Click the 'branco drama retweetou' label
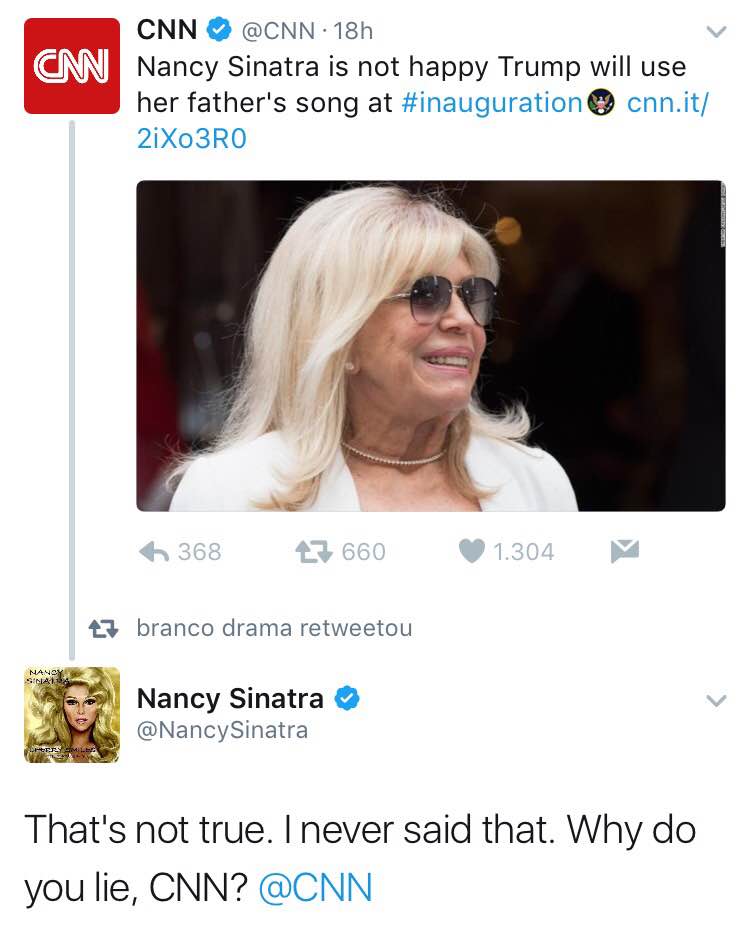 273,628
